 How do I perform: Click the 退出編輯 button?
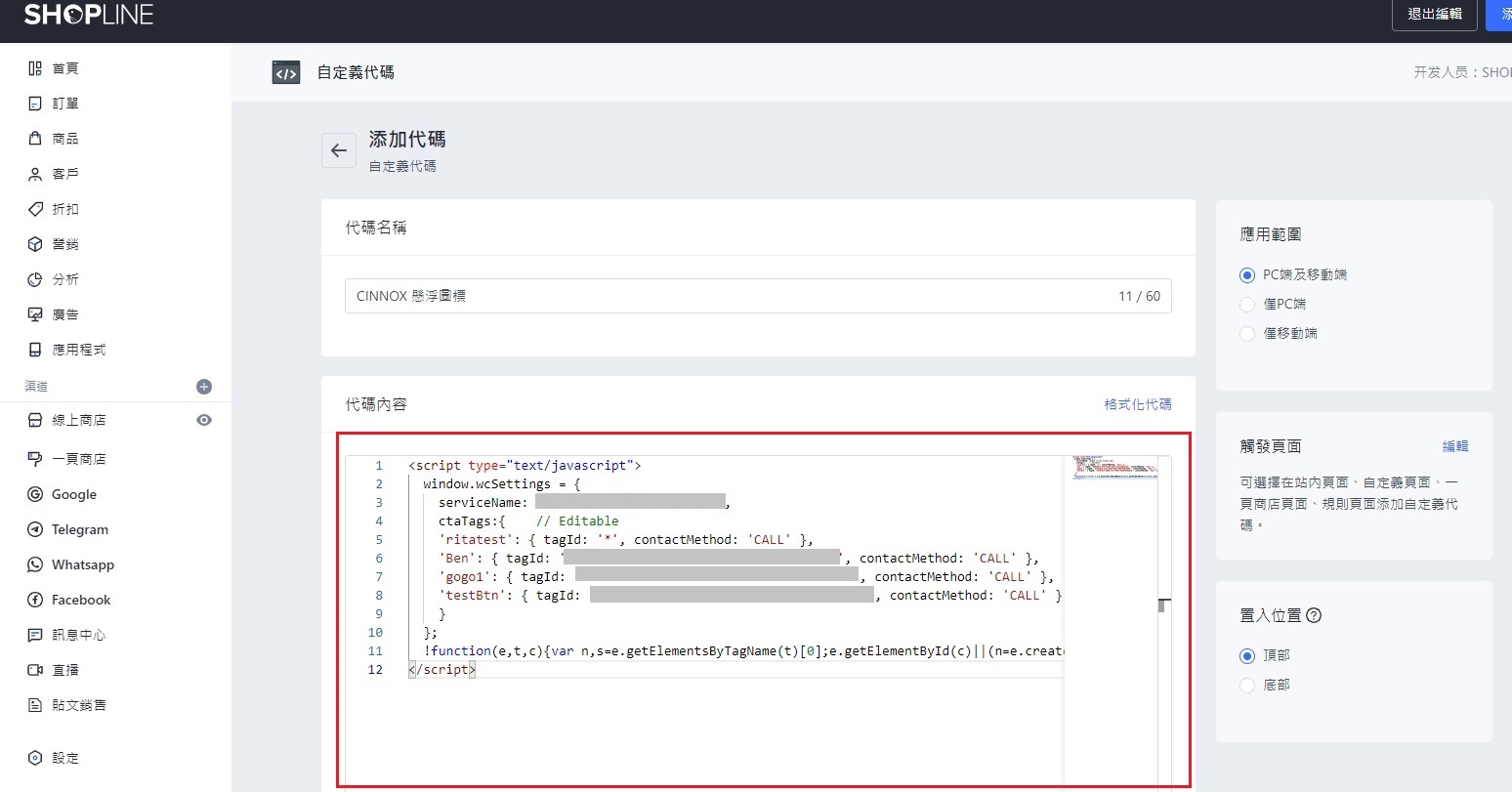point(1435,14)
